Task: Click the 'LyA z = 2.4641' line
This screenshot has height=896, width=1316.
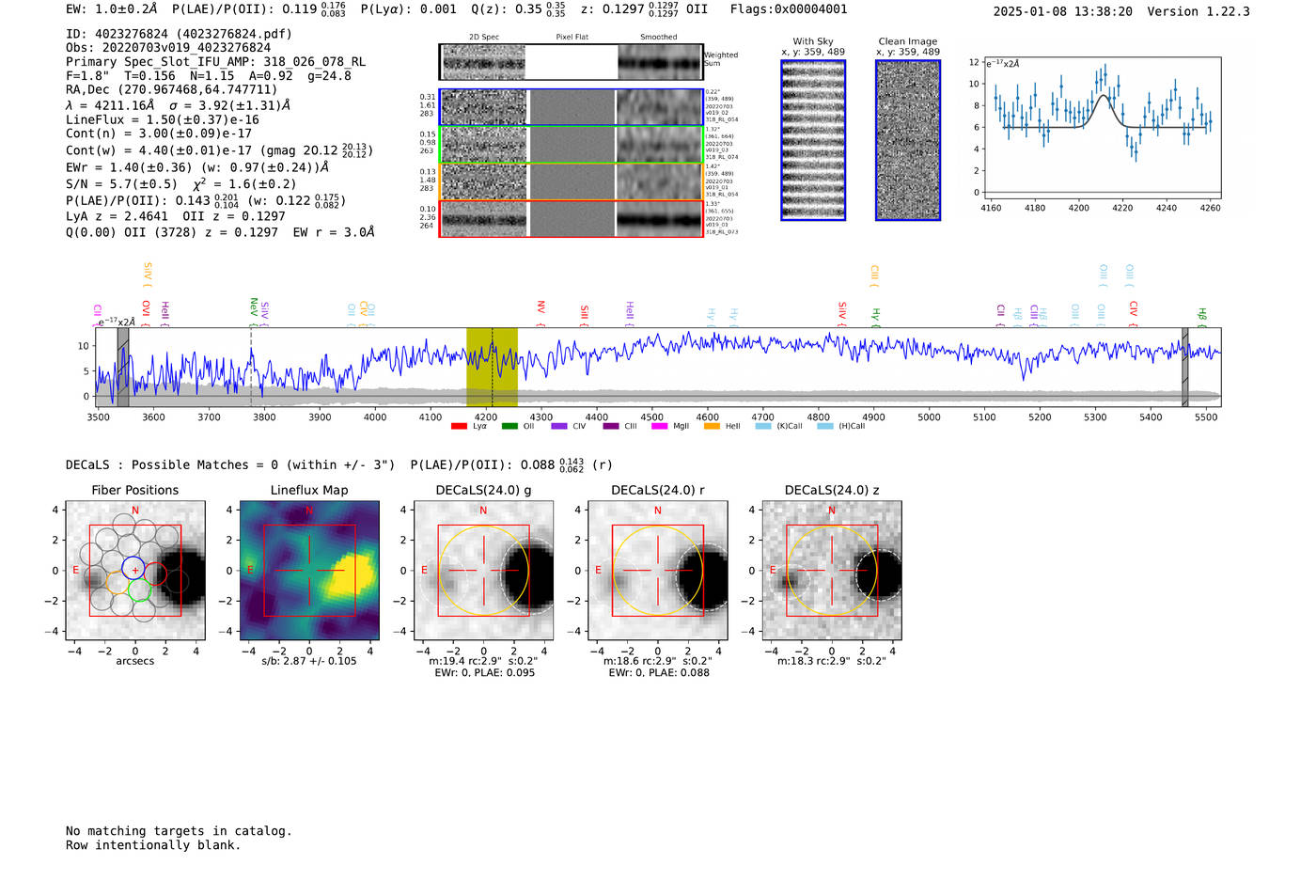Action: point(117,216)
